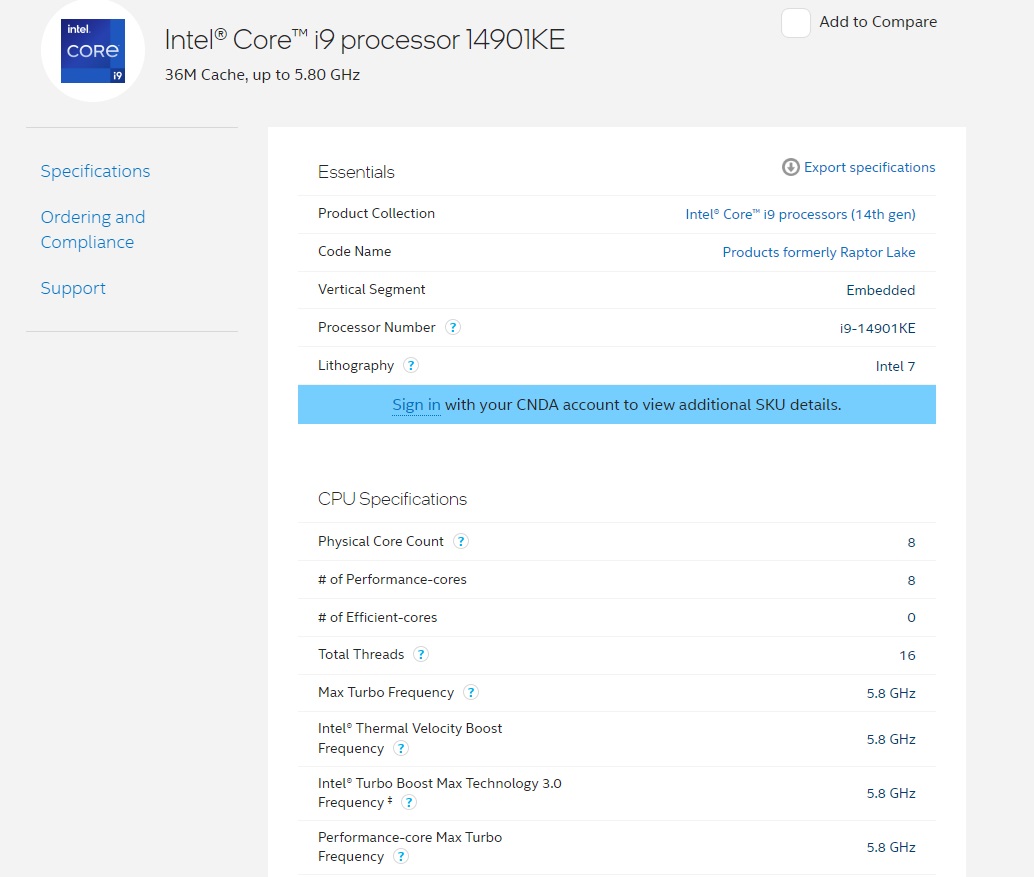This screenshot has width=1034, height=877.
Task: Click the Vertical Segment row label
Action: (x=372, y=289)
